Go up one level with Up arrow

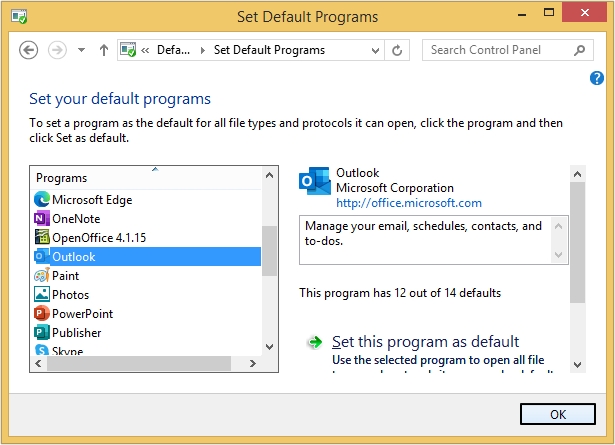tap(104, 50)
